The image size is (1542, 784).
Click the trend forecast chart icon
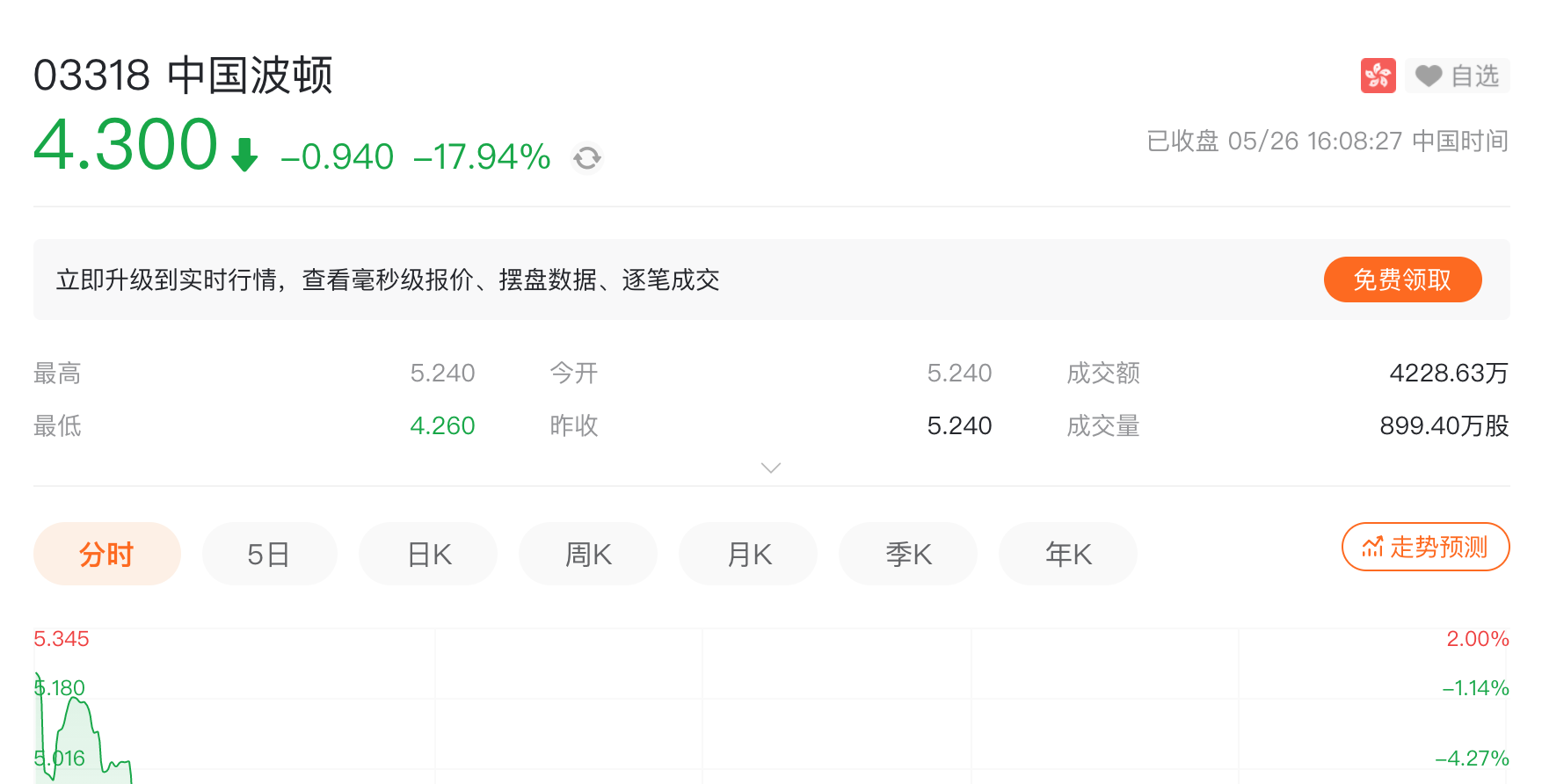(1372, 547)
